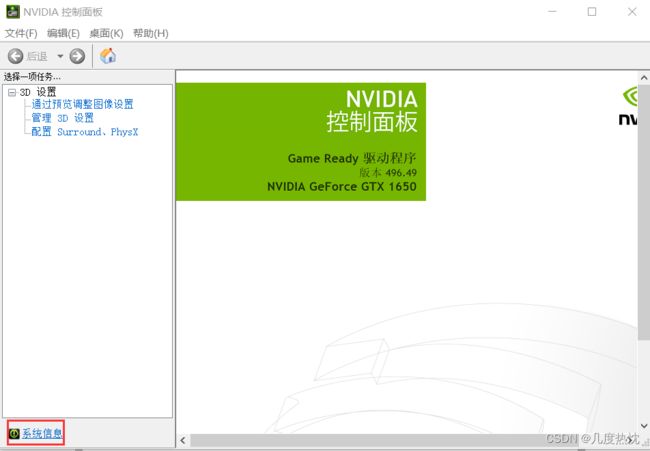Click the Back (后退) arrow button

(16, 56)
